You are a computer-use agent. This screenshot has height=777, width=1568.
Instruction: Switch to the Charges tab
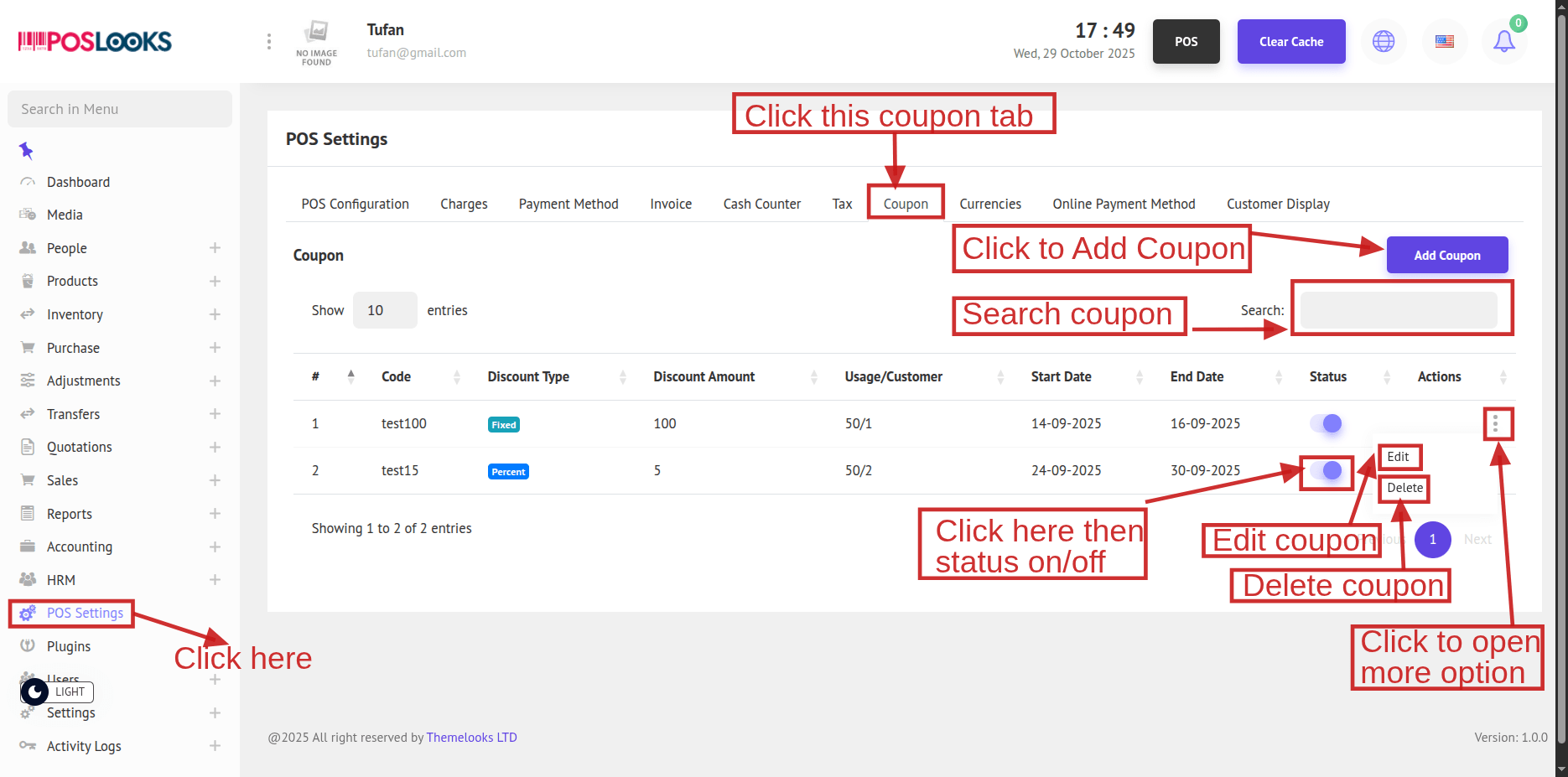[x=464, y=204]
